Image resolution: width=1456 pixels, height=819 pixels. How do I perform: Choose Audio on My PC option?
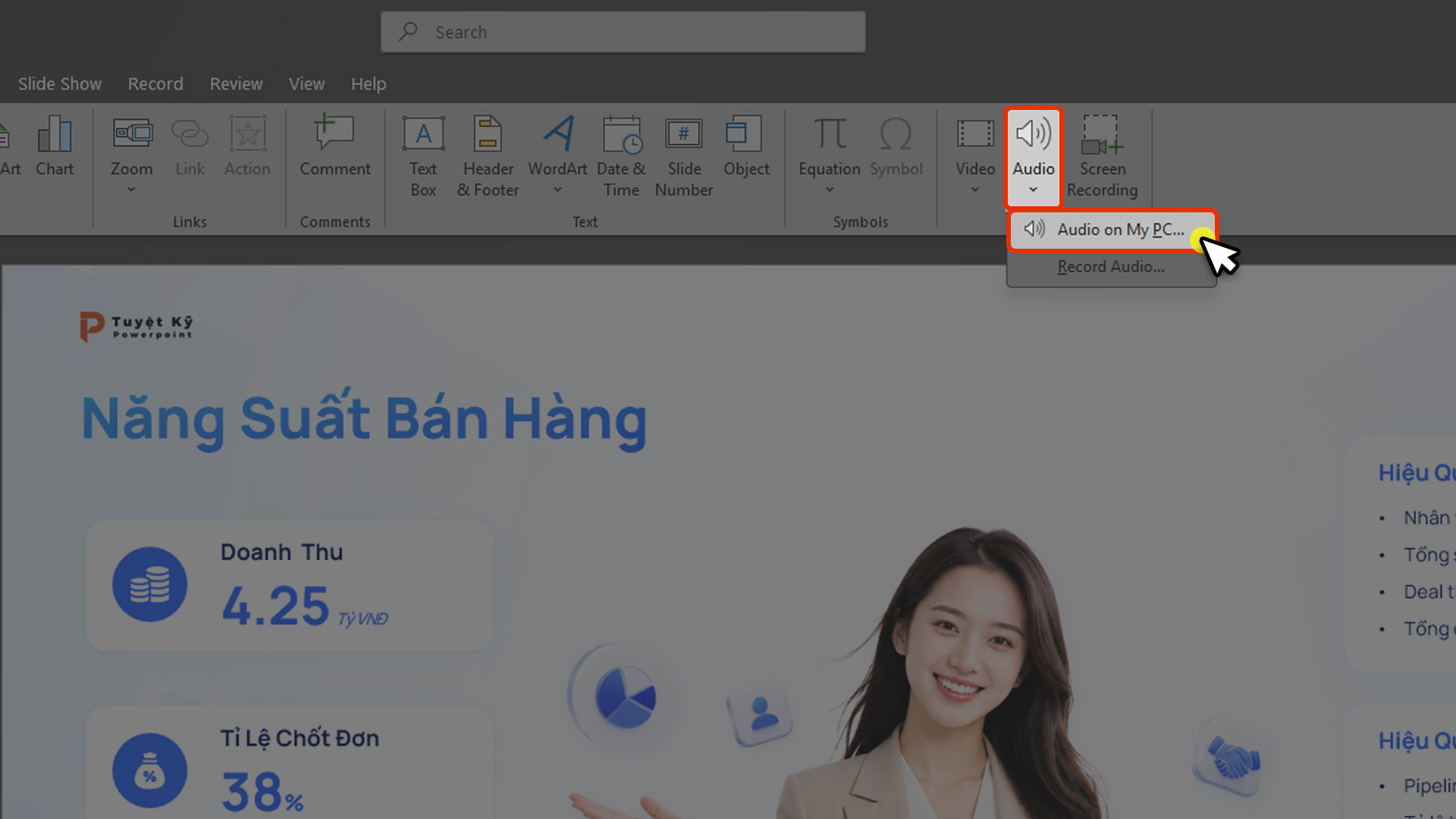pos(1112,230)
